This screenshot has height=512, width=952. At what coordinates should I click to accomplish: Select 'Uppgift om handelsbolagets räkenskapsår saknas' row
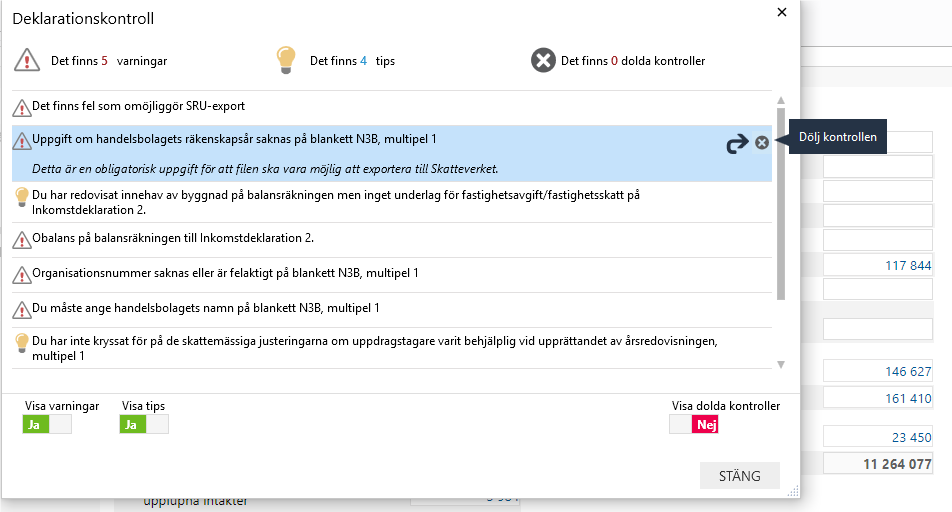pyautogui.click(x=392, y=154)
